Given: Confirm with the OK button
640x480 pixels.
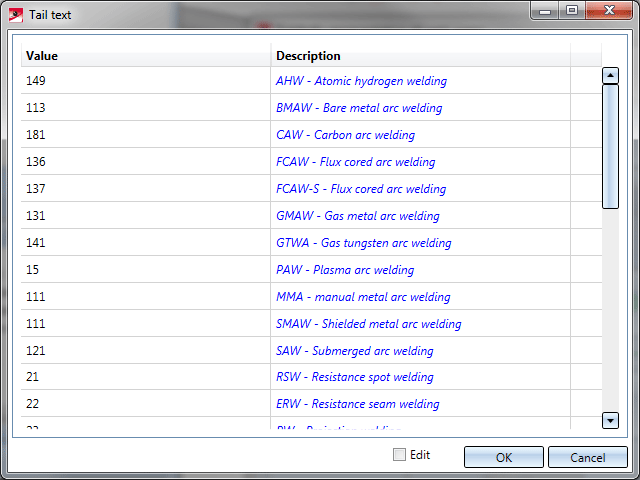Looking at the screenshot, I should tap(504, 457).
